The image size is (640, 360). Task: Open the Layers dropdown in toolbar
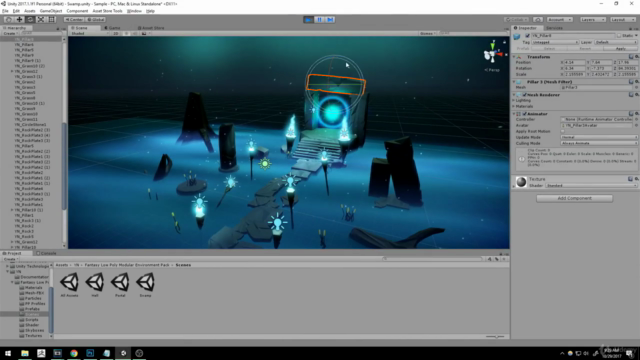coord(593,20)
